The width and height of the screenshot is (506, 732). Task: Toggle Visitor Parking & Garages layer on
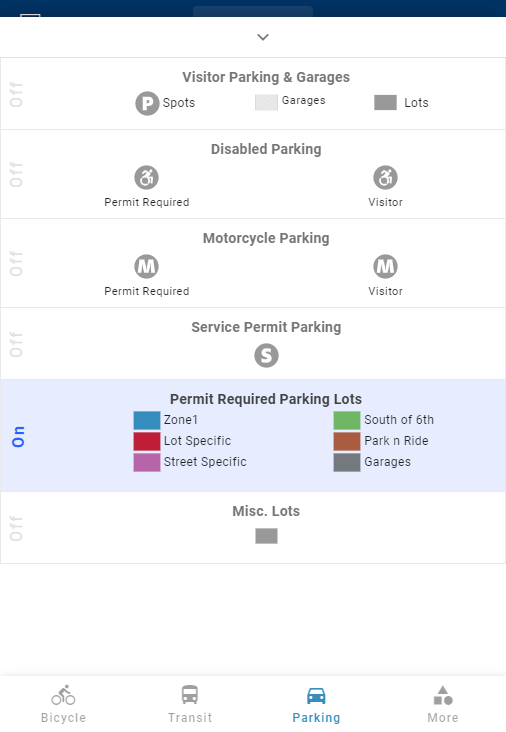(x=16, y=94)
